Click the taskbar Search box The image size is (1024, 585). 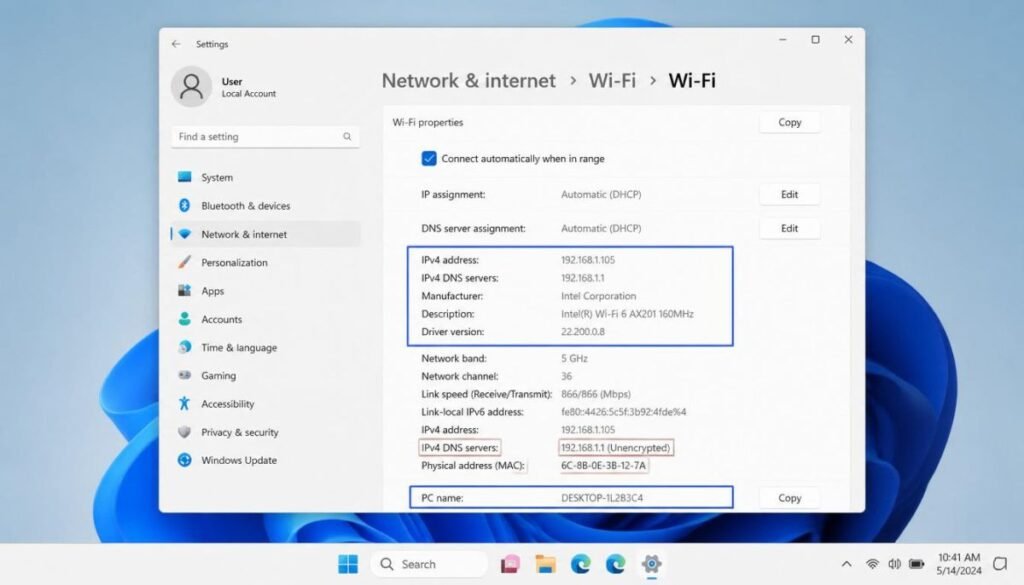pos(429,563)
